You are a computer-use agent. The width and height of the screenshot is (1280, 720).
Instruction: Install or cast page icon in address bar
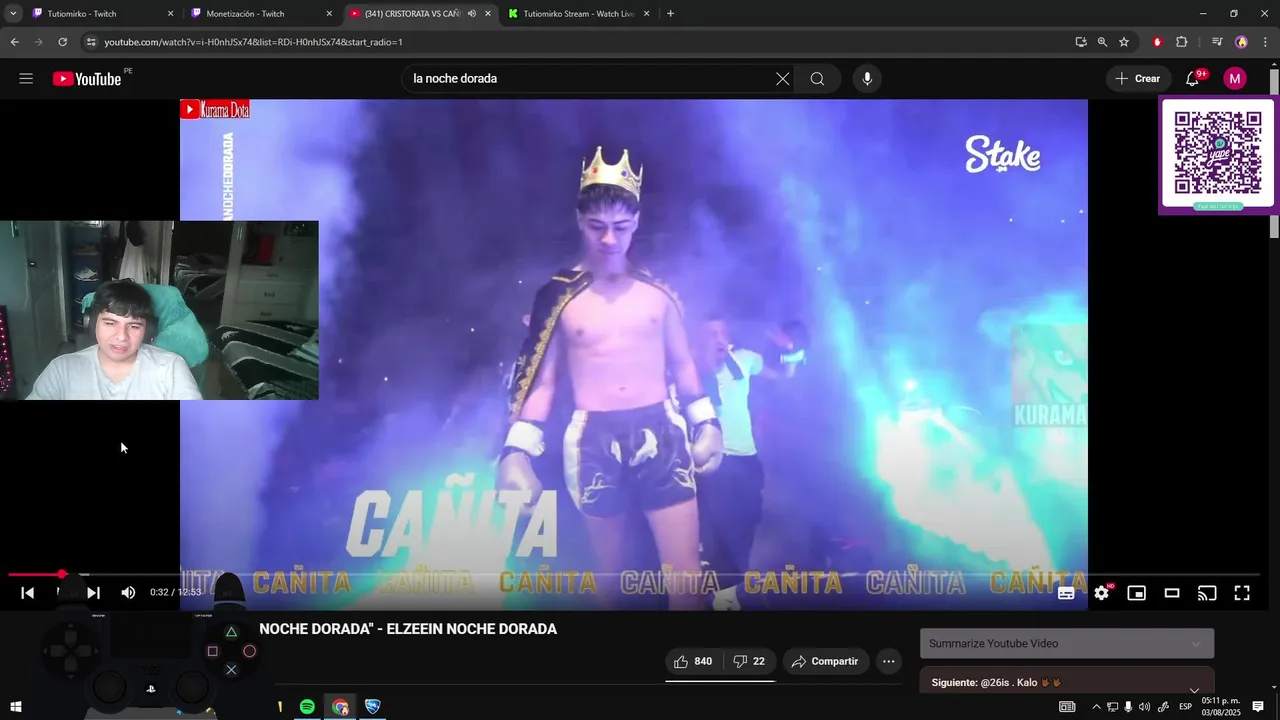(x=1081, y=42)
